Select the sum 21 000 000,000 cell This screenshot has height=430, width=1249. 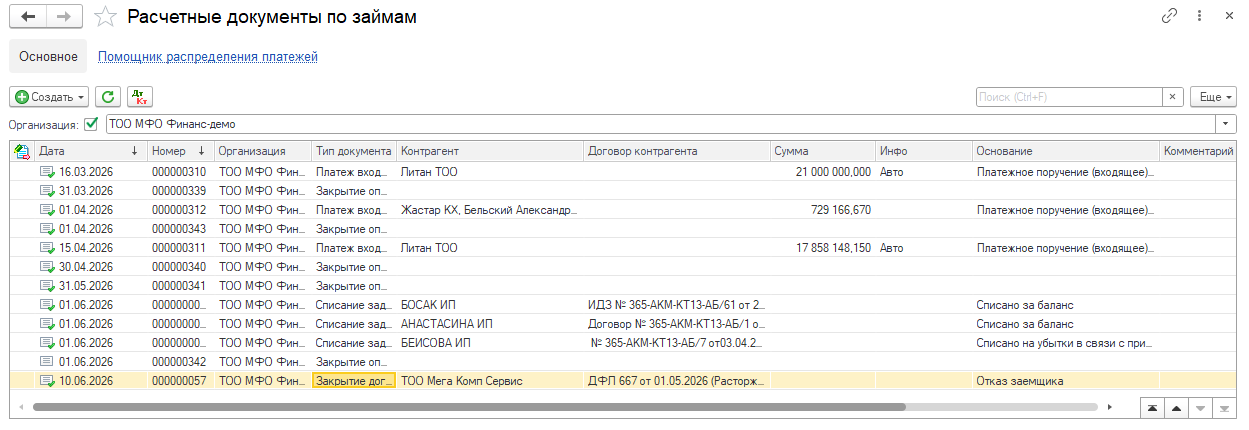[x=823, y=172]
